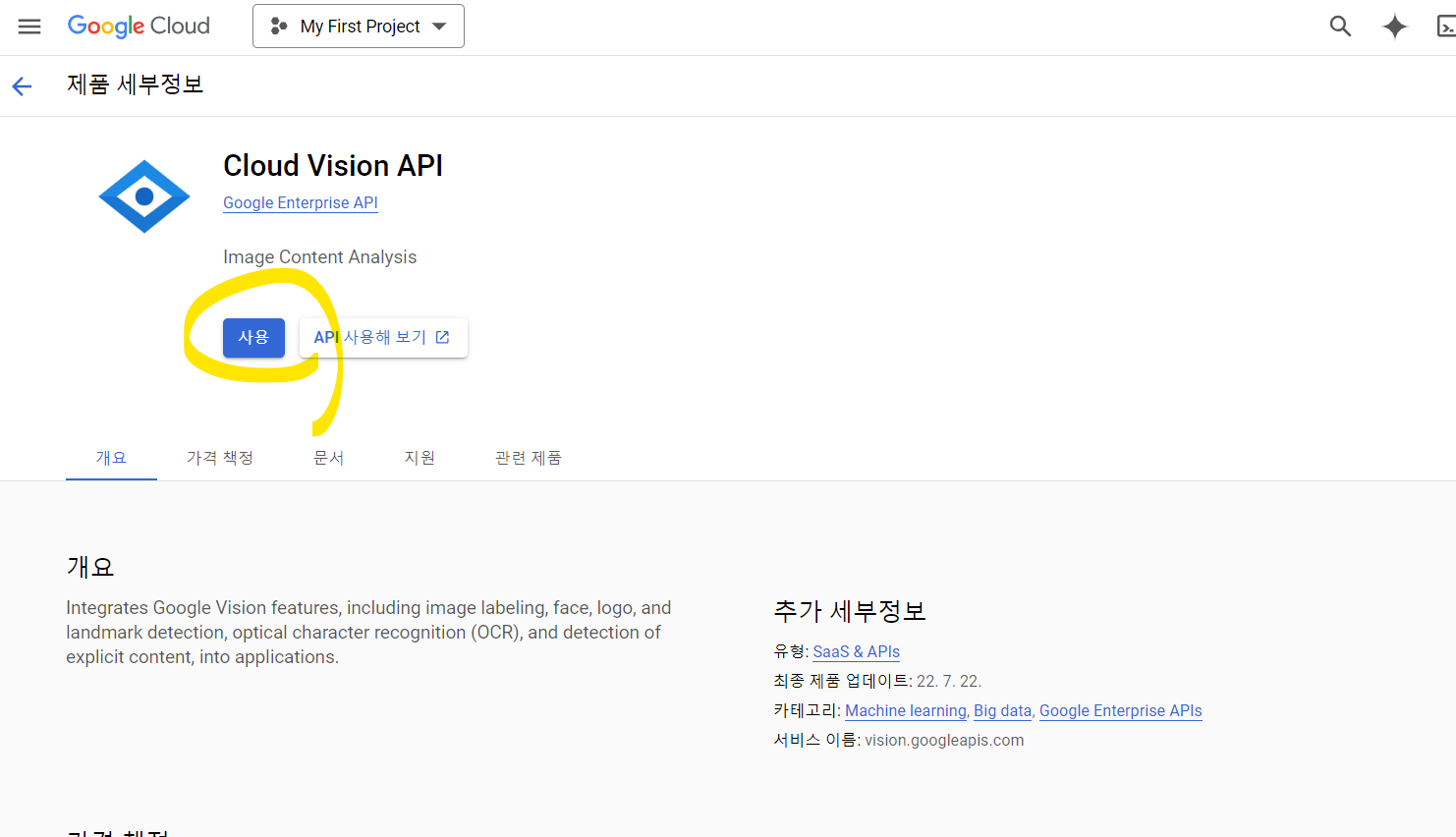Click the 22. 7. 22. update date
Image resolution: width=1456 pixels, height=837 pixels.
(949, 681)
